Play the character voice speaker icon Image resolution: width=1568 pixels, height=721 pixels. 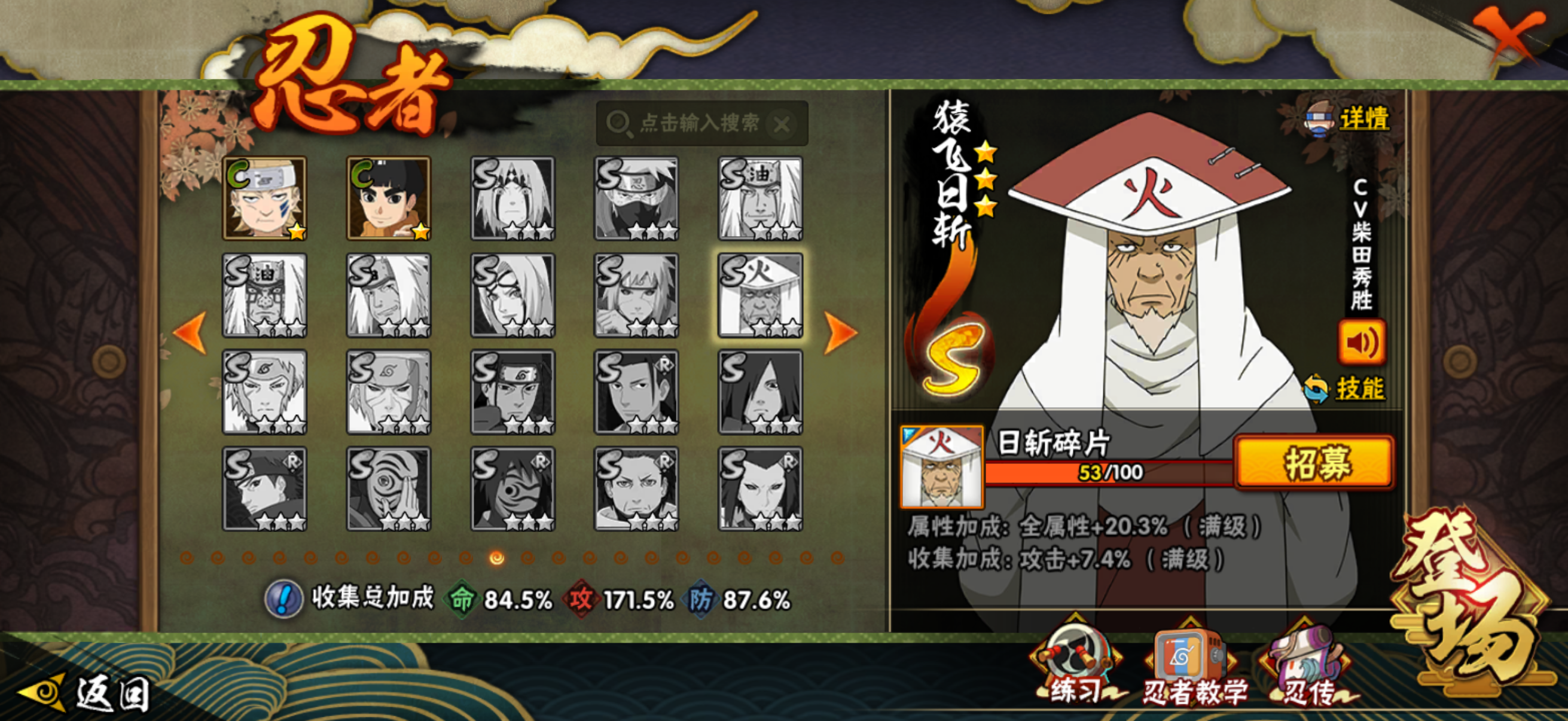point(1361,342)
